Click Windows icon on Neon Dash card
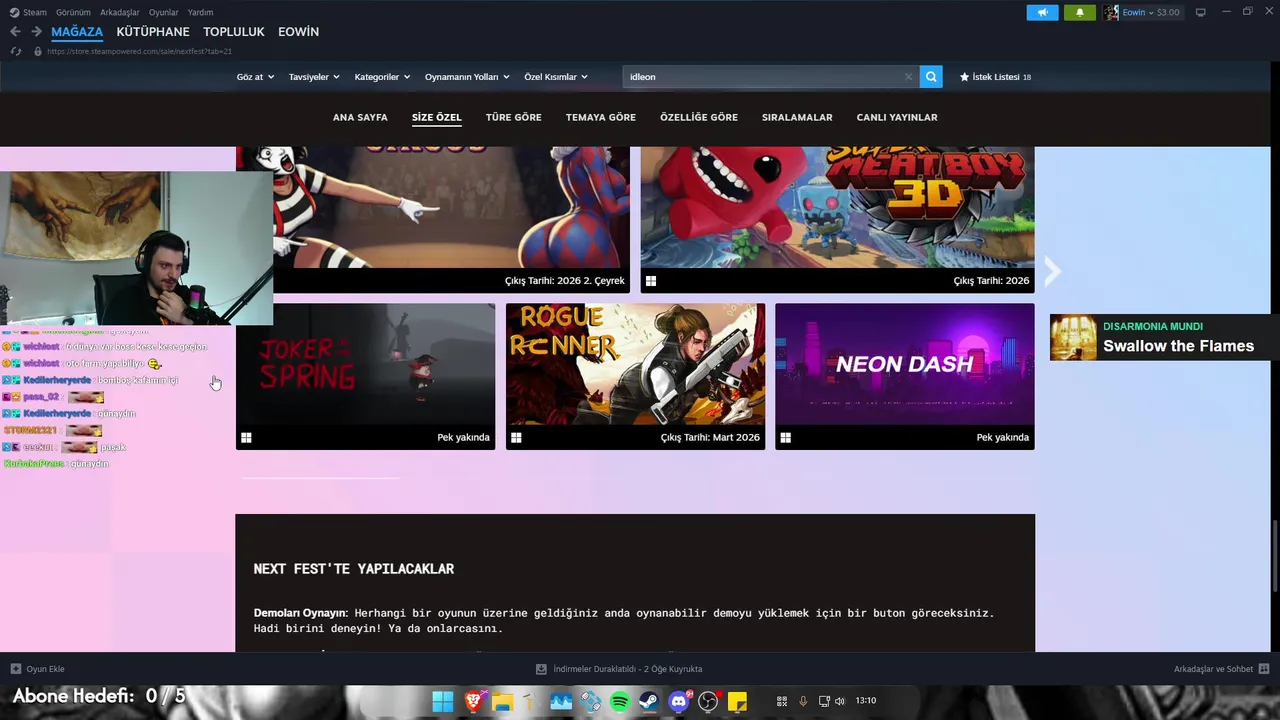 click(786, 437)
